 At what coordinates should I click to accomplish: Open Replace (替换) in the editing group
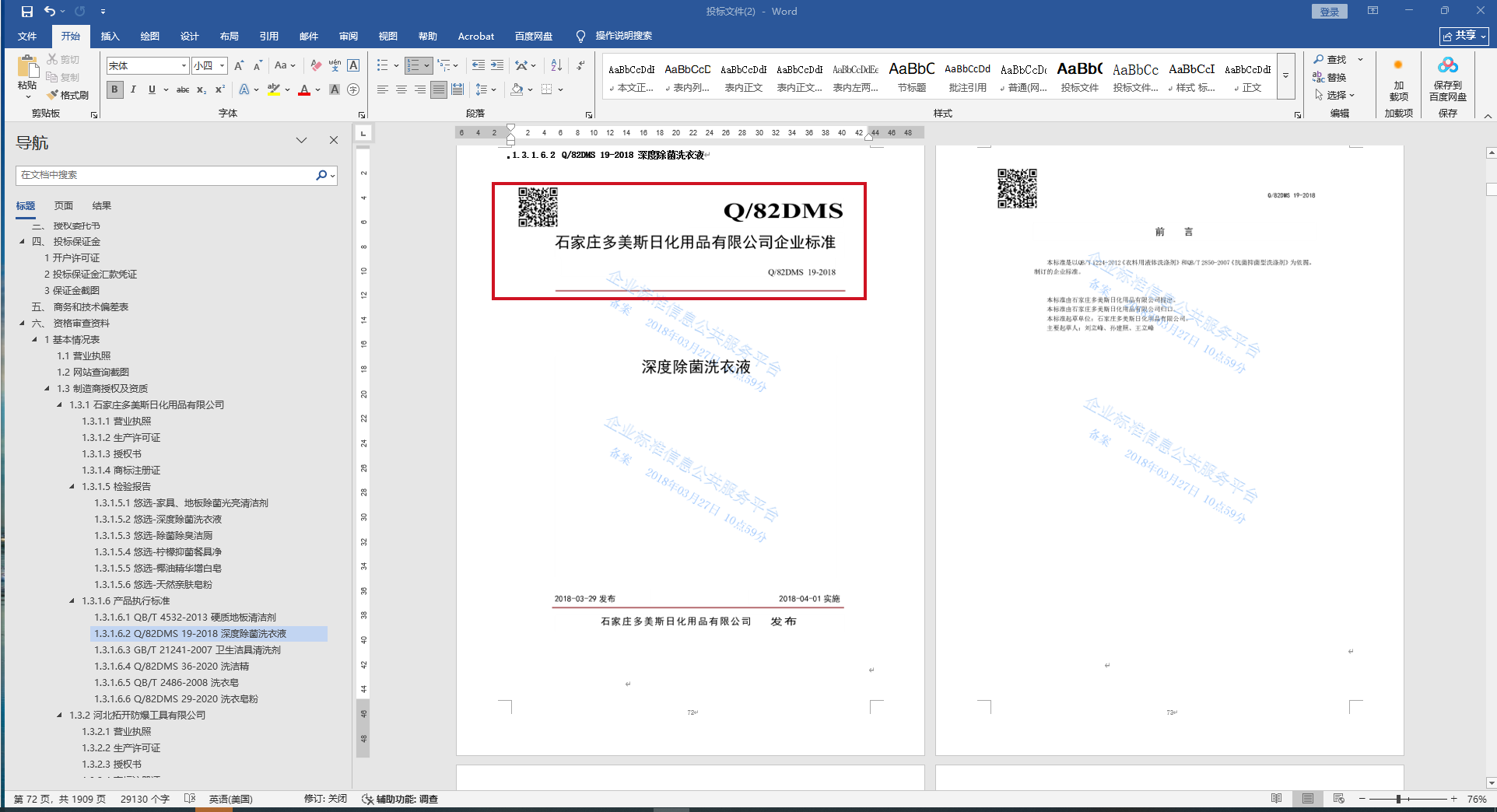1330,77
